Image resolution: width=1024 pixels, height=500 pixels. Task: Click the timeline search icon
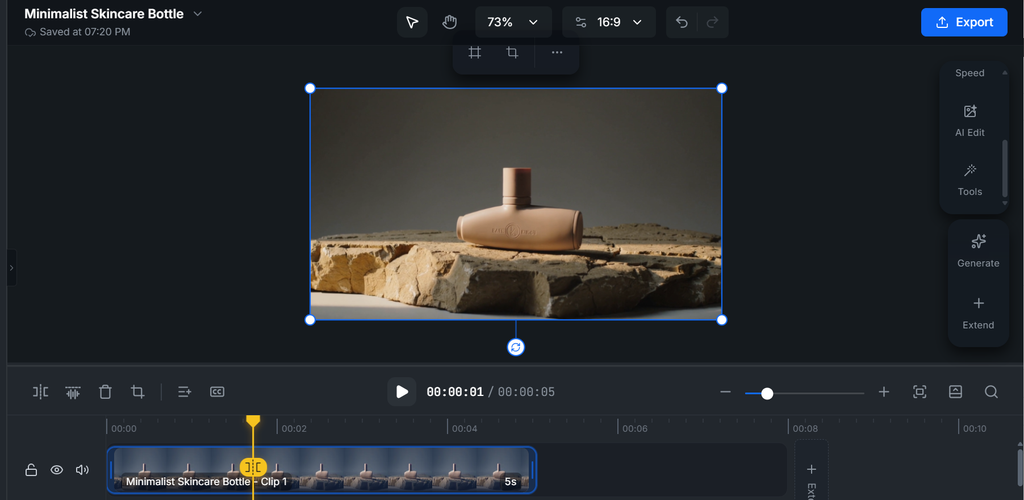991,392
